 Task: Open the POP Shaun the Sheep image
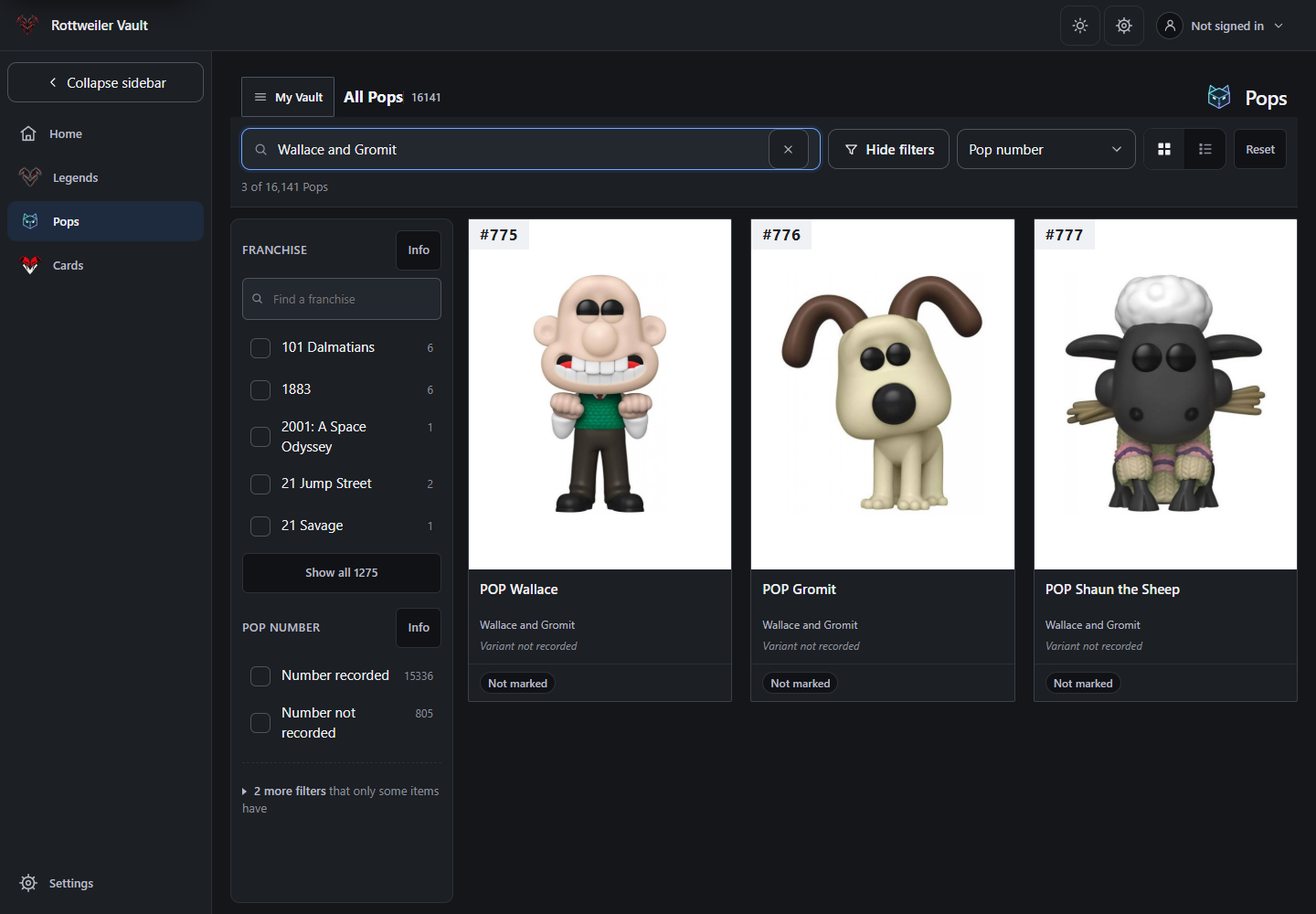(x=1165, y=394)
